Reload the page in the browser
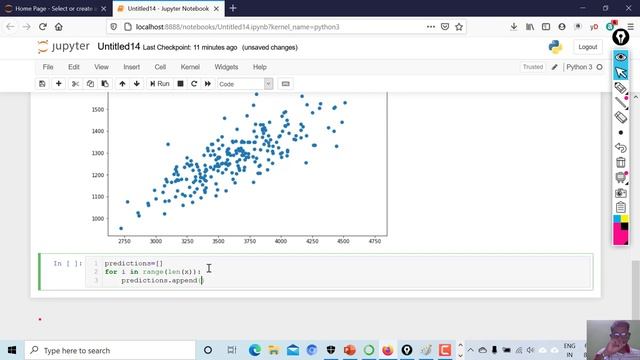The height and width of the screenshot is (360, 640). click(x=42, y=27)
